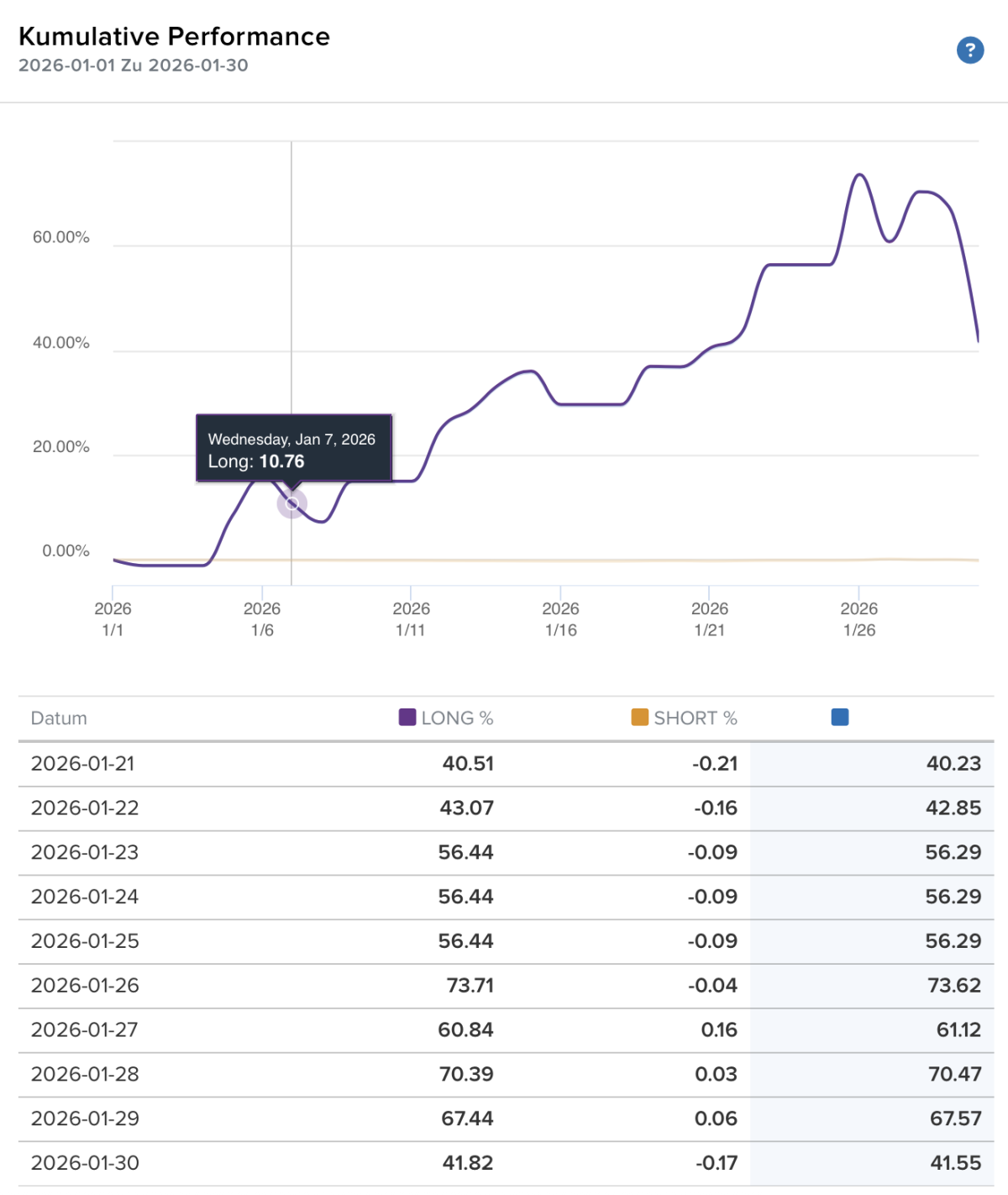Click the long value 73.71

click(x=470, y=986)
